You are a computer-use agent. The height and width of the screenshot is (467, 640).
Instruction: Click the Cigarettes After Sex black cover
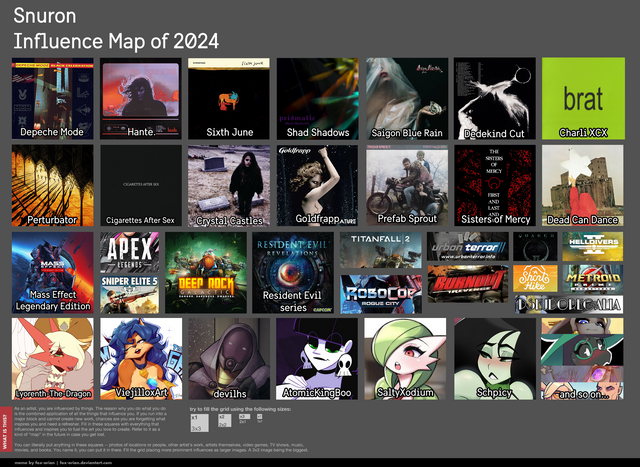point(141,185)
